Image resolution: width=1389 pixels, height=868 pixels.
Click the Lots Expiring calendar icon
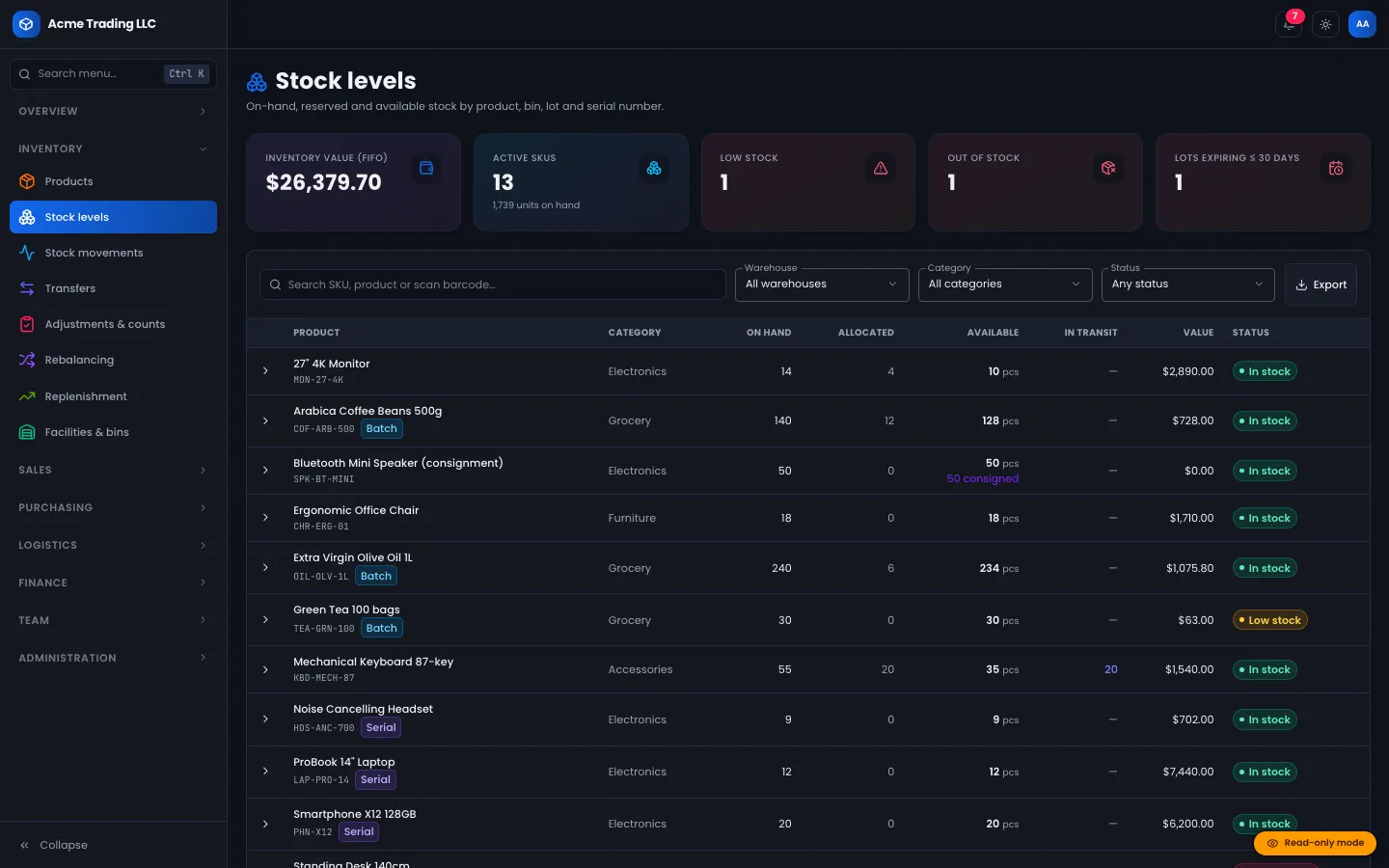(1336, 168)
